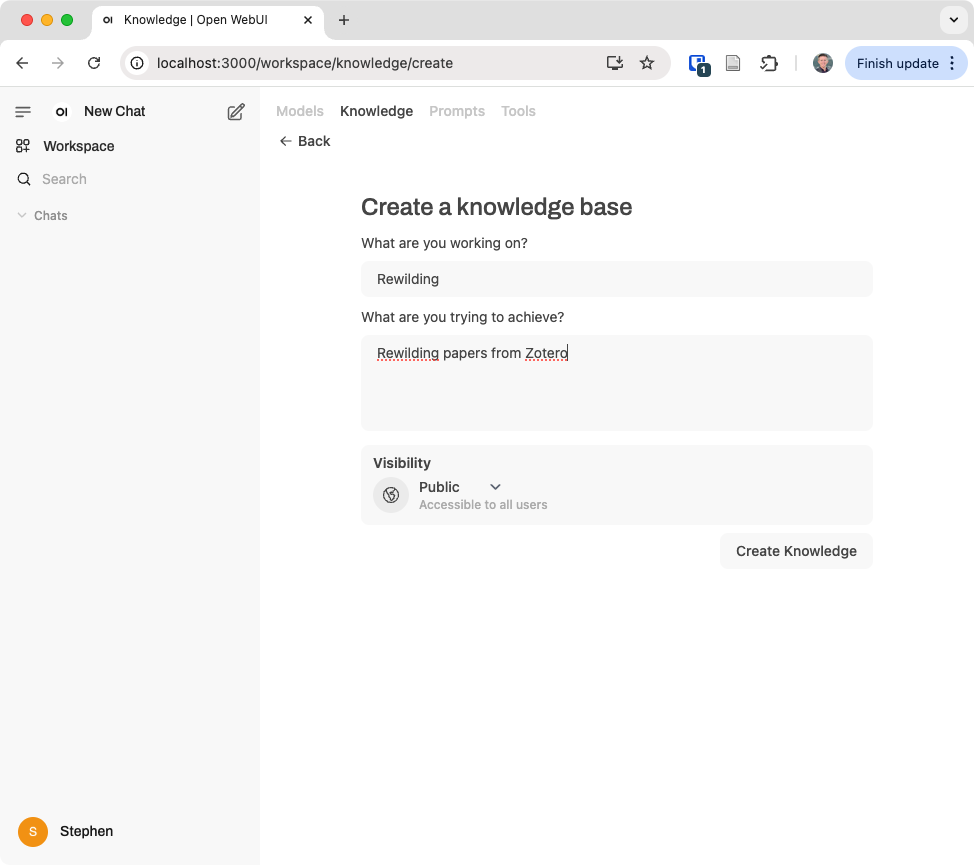Click the install app icon in address bar
The image size is (974, 865).
(x=614, y=62)
